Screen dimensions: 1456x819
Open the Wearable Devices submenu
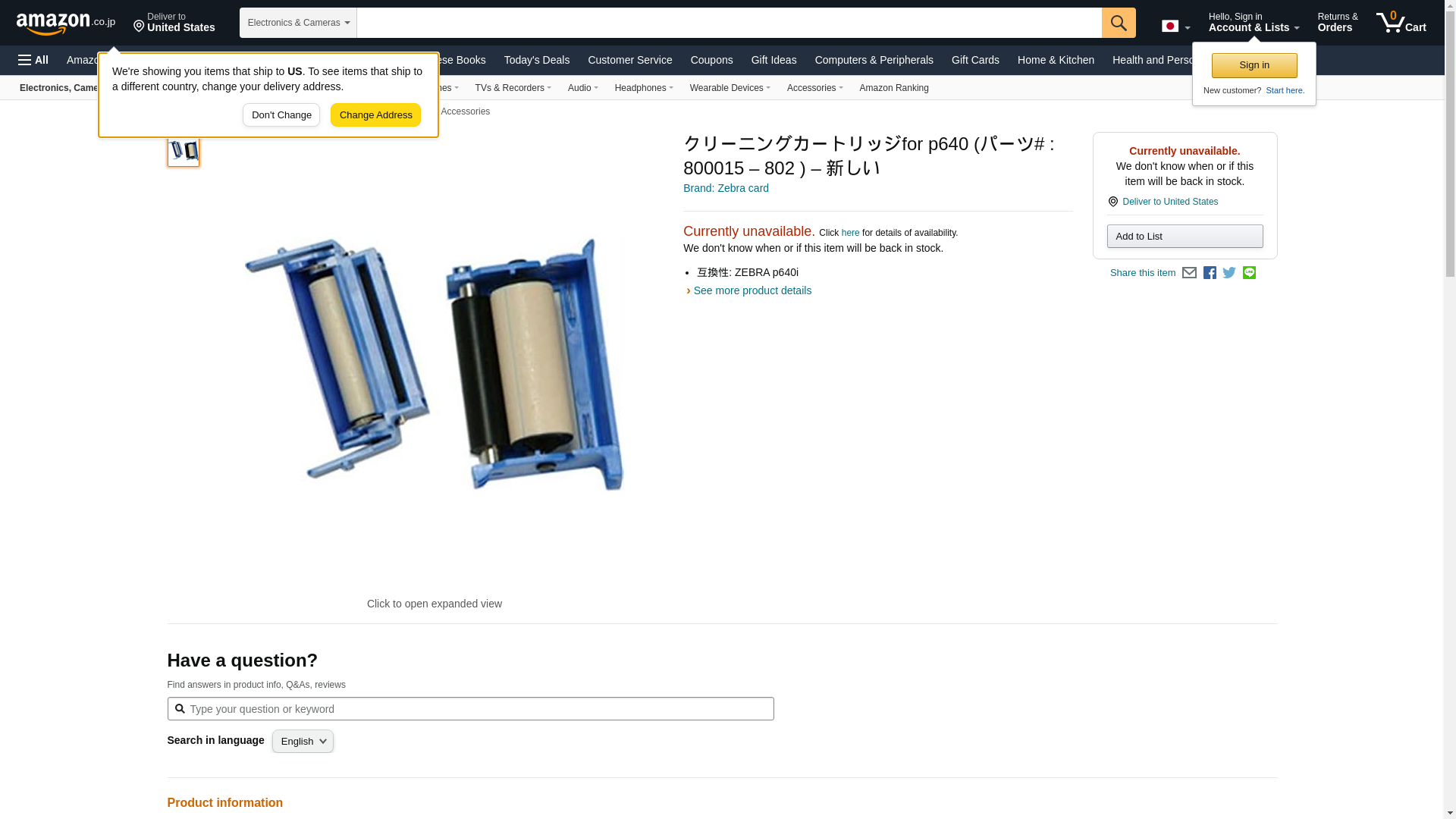click(730, 88)
